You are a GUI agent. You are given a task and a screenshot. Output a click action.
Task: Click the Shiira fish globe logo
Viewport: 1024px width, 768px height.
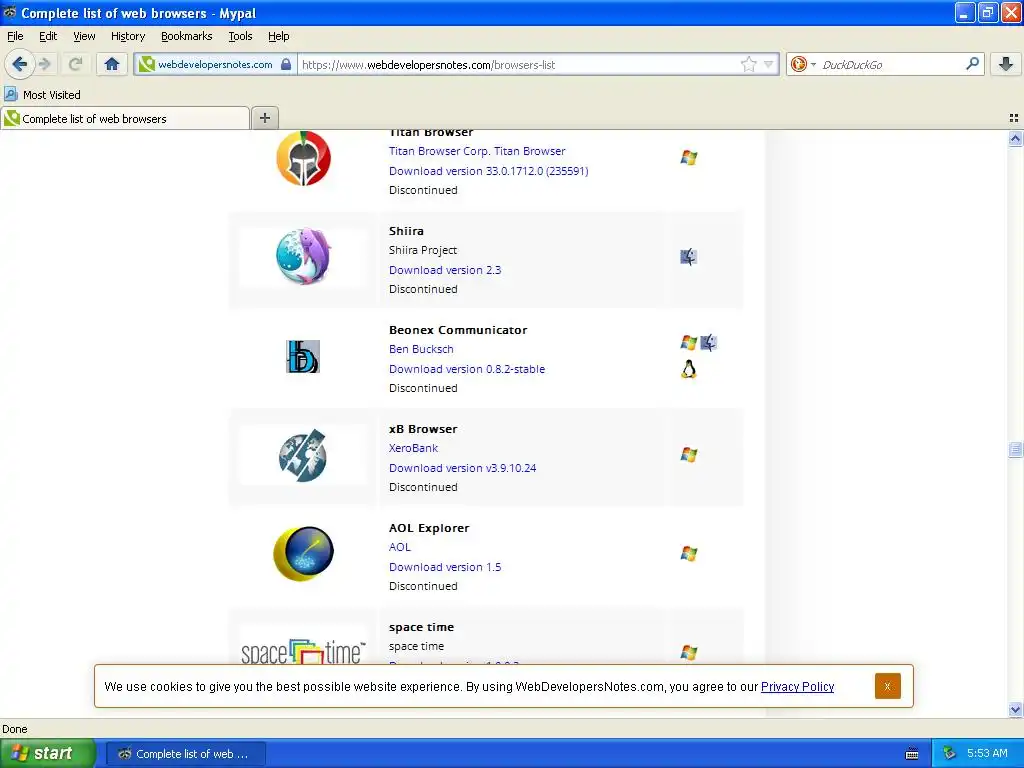click(303, 256)
